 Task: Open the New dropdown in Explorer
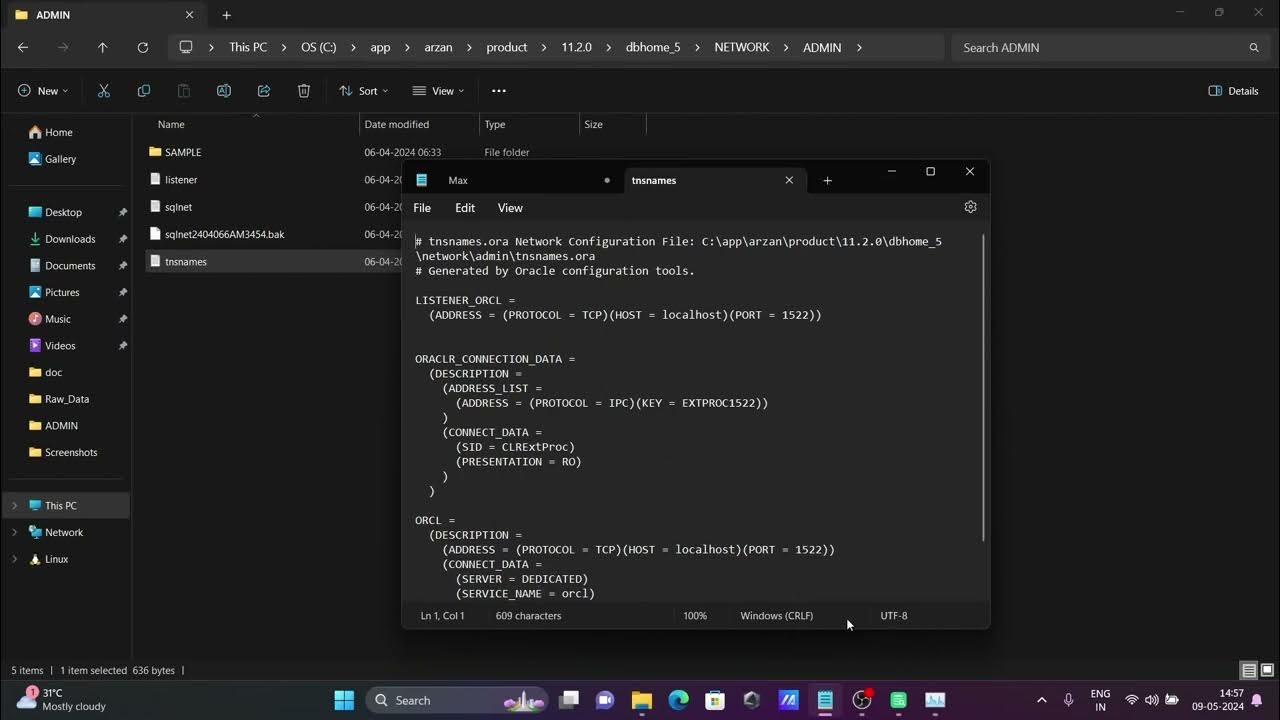click(43, 91)
